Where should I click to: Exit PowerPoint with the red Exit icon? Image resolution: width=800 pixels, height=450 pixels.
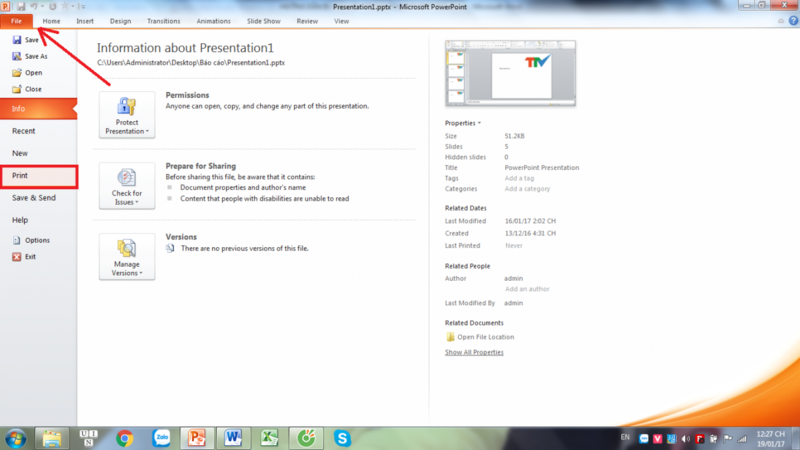(x=17, y=257)
